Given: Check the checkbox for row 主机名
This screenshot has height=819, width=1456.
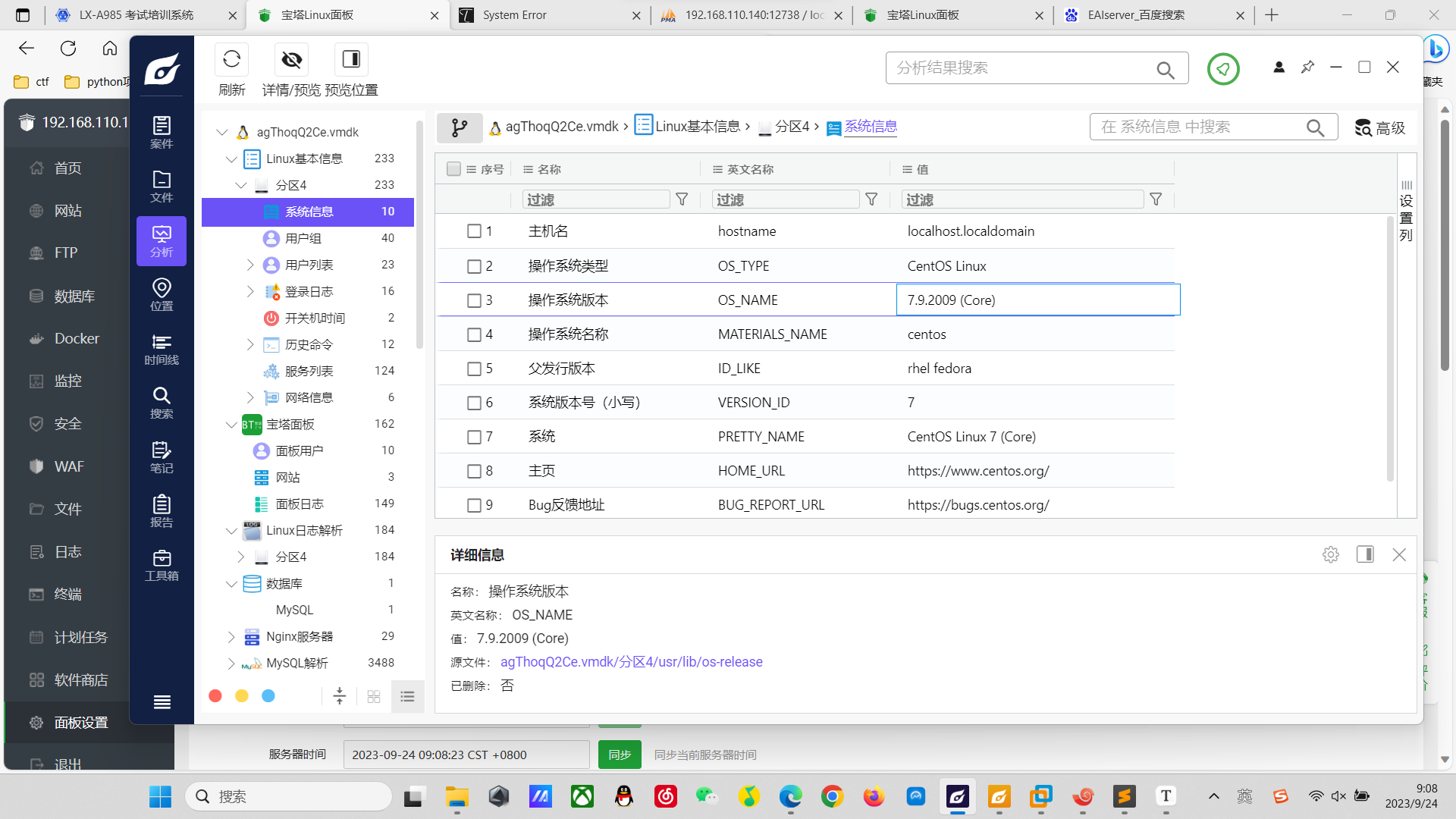Looking at the screenshot, I should click(x=474, y=231).
